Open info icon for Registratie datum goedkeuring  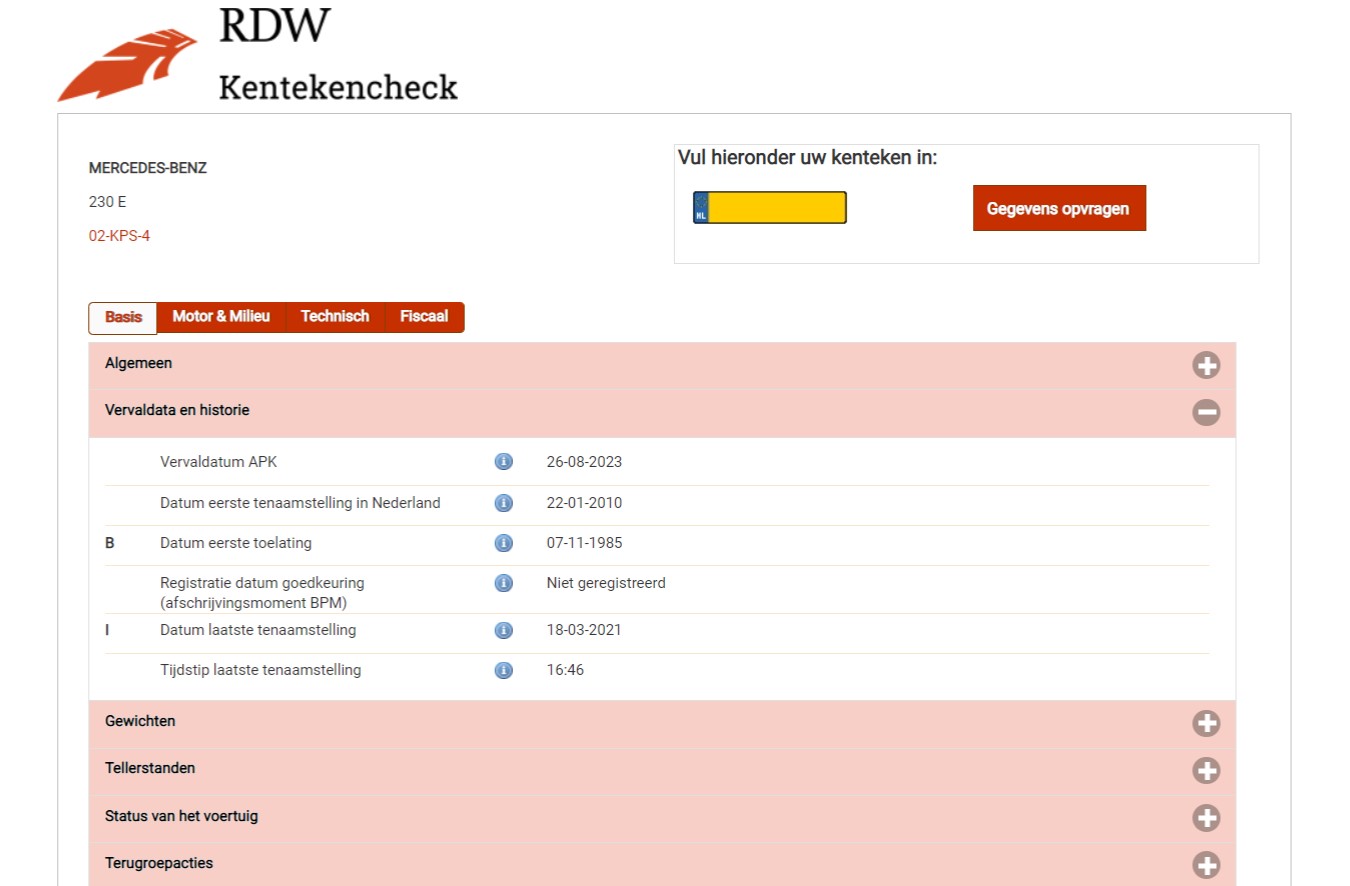[504, 583]
